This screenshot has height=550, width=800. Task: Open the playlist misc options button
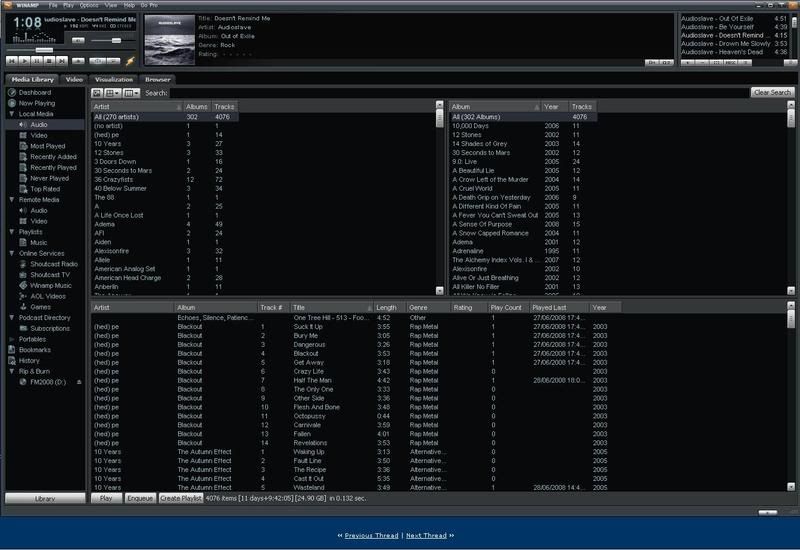(x=731, y=63)
